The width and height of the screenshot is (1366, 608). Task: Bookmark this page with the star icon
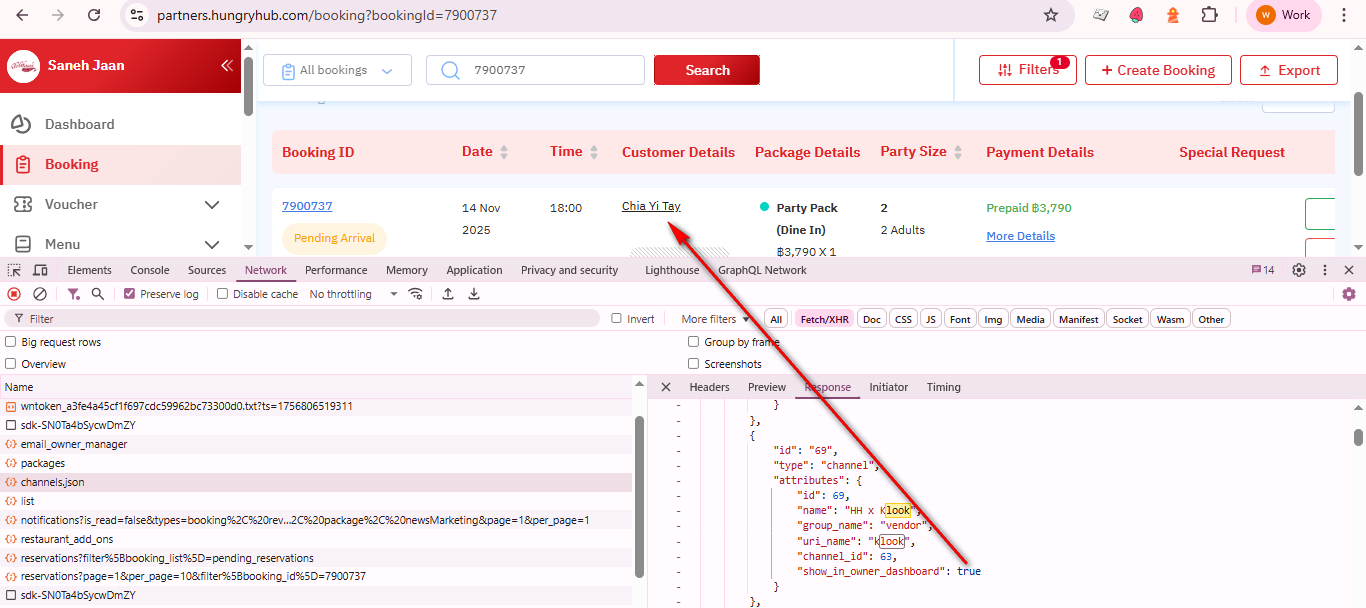click(1051, 15)
